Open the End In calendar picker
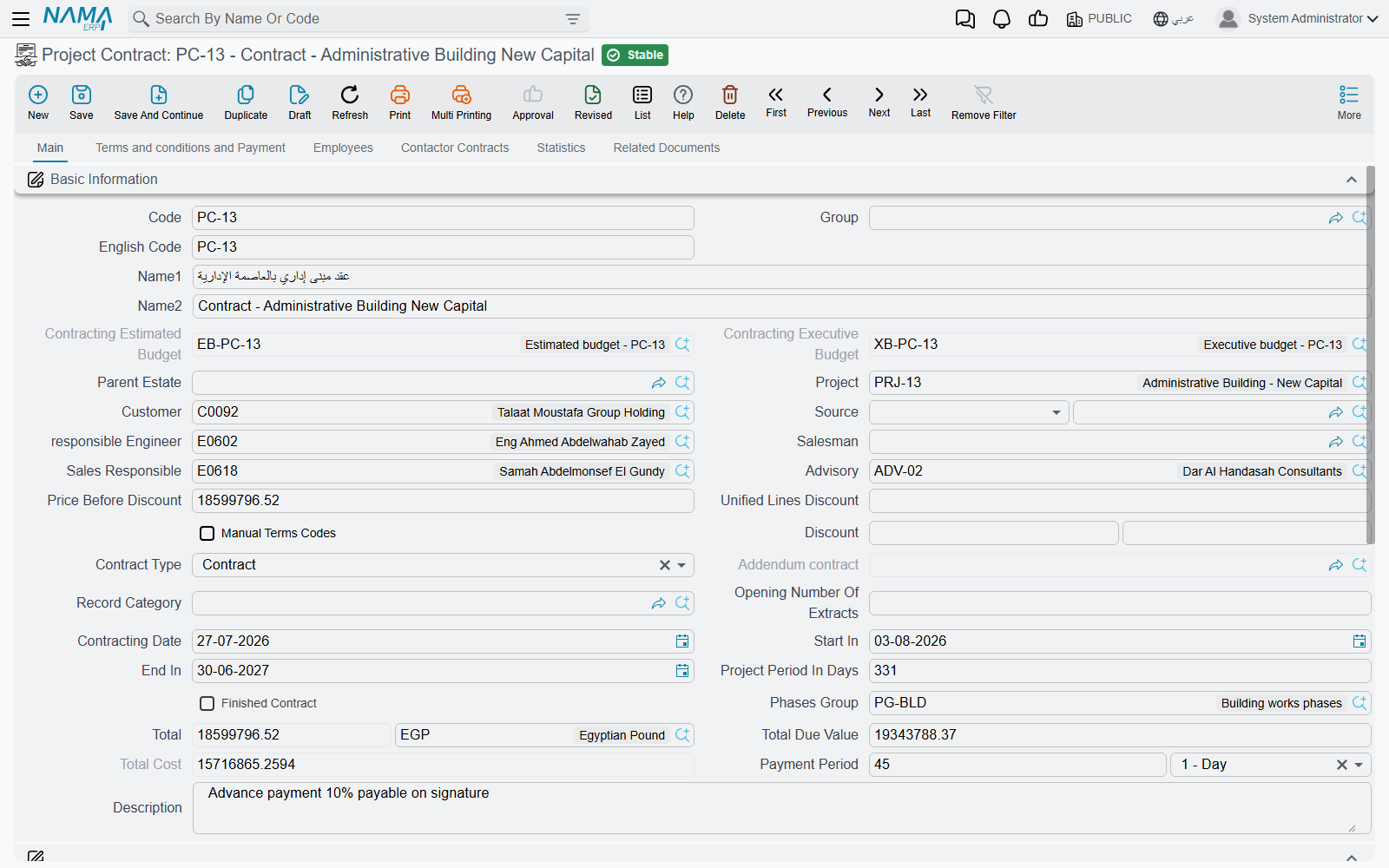The width and height of the screenshot is (1389, 868). coord(682,671)
